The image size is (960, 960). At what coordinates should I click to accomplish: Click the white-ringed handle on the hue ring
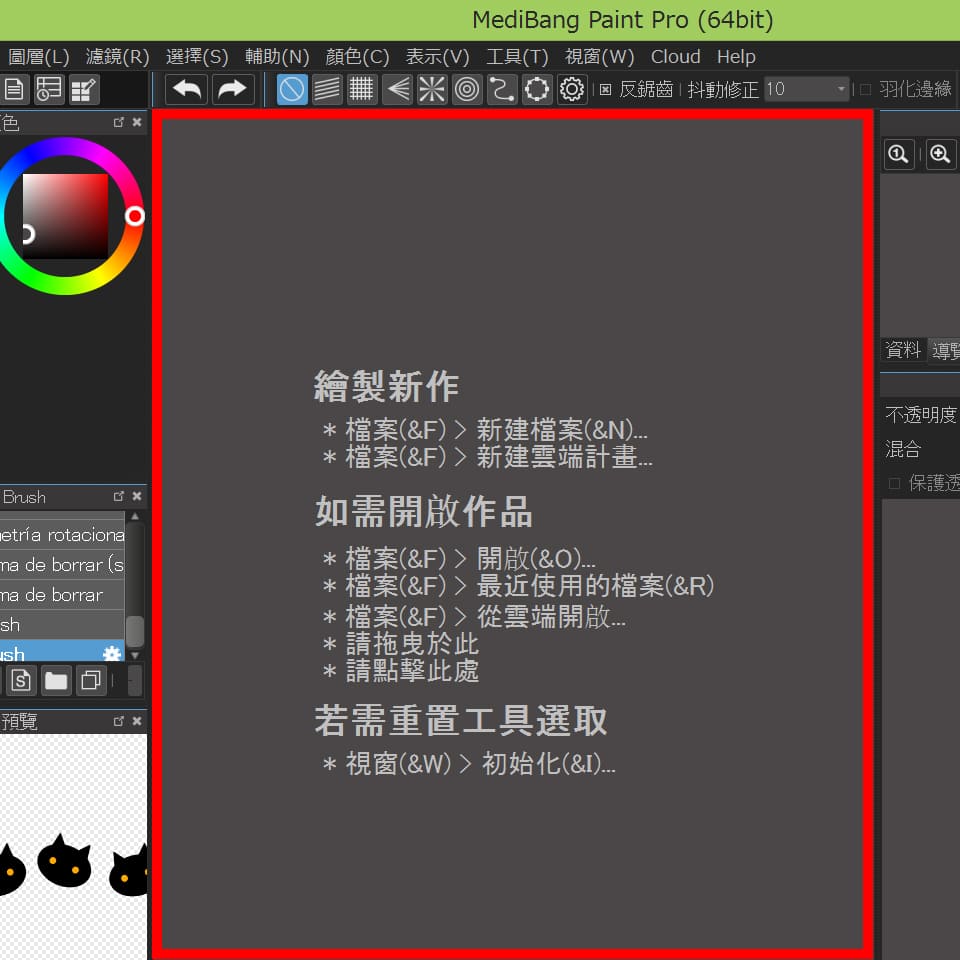click(135, 216)
